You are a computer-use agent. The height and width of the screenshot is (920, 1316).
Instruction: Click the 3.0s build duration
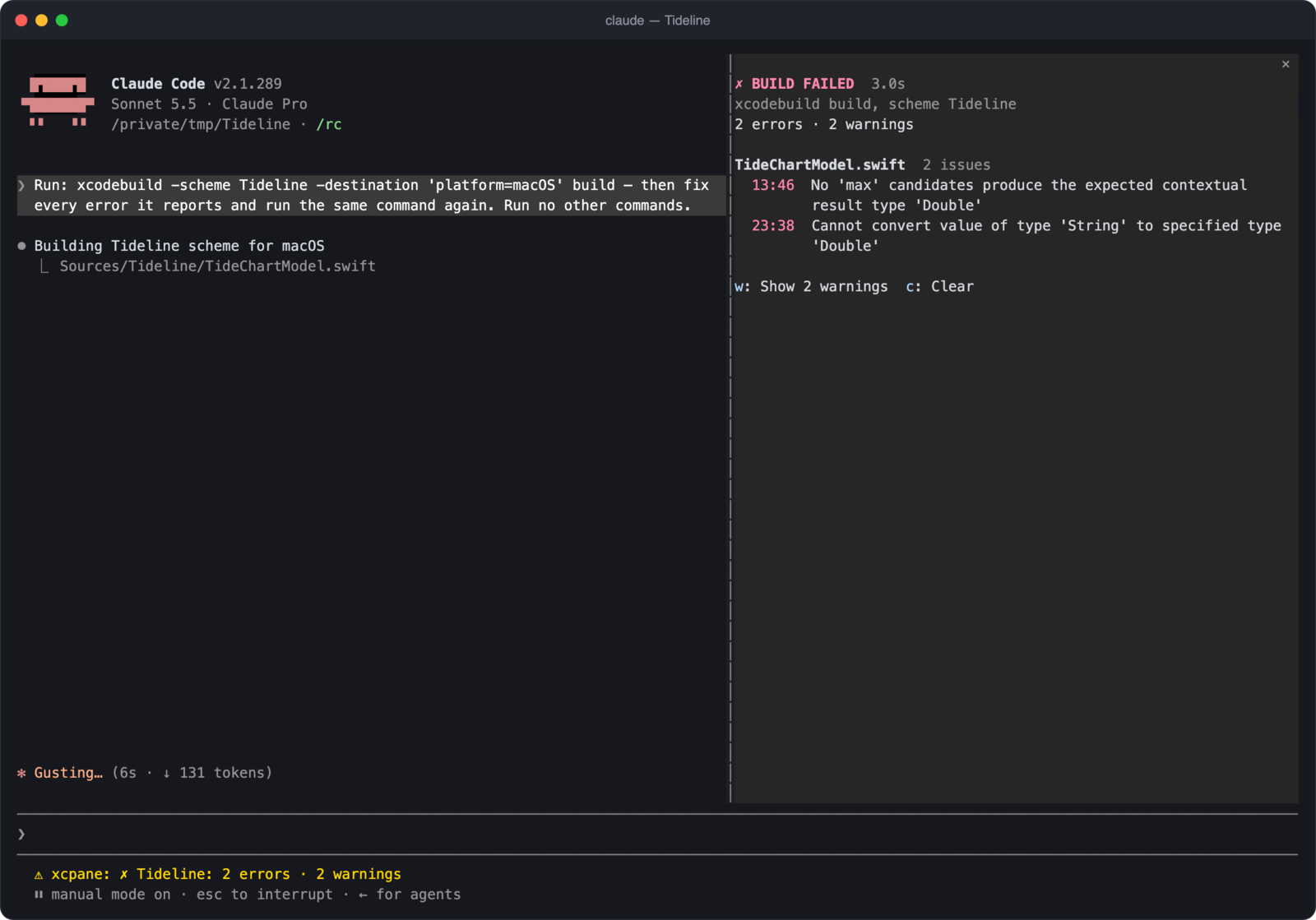888,84
